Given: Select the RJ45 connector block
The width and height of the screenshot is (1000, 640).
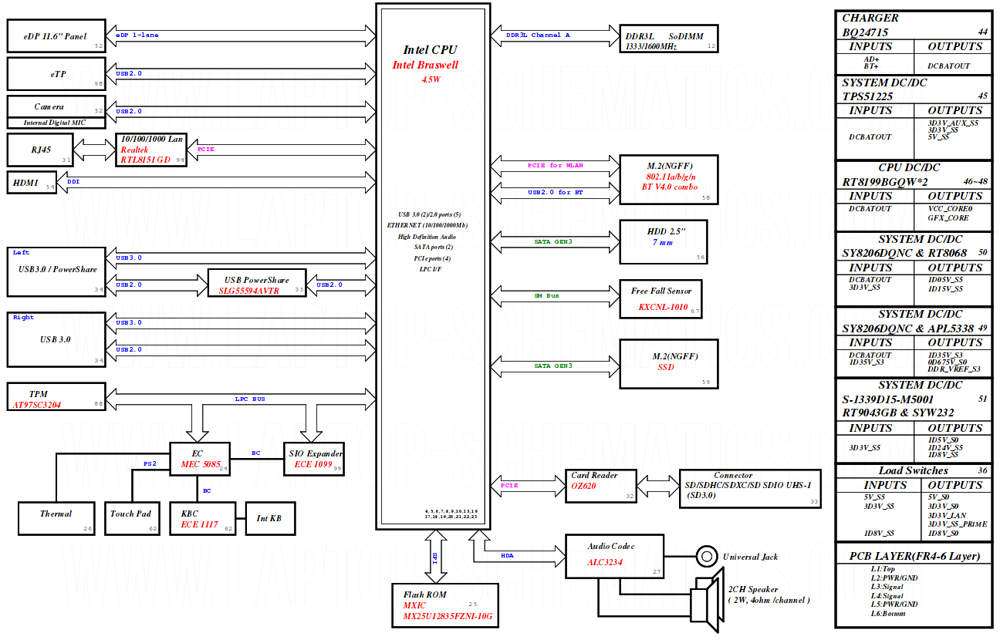Looking at the screenshot, I should point(40,150).
